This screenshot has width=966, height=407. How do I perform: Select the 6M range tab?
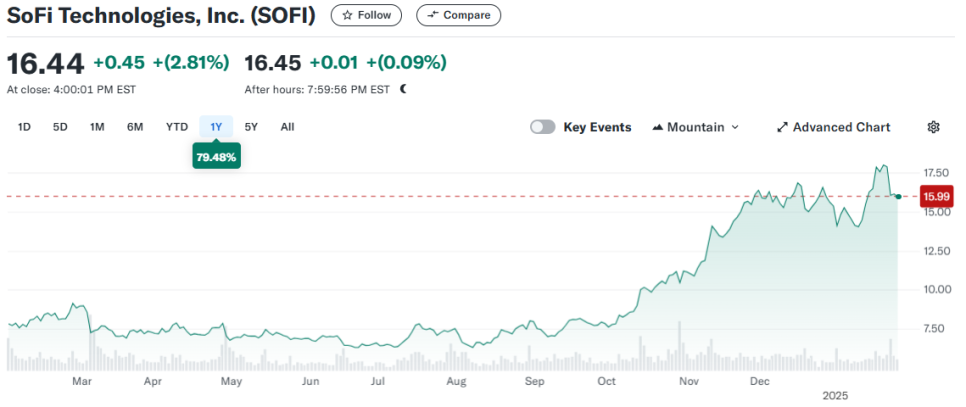[135, 127]
